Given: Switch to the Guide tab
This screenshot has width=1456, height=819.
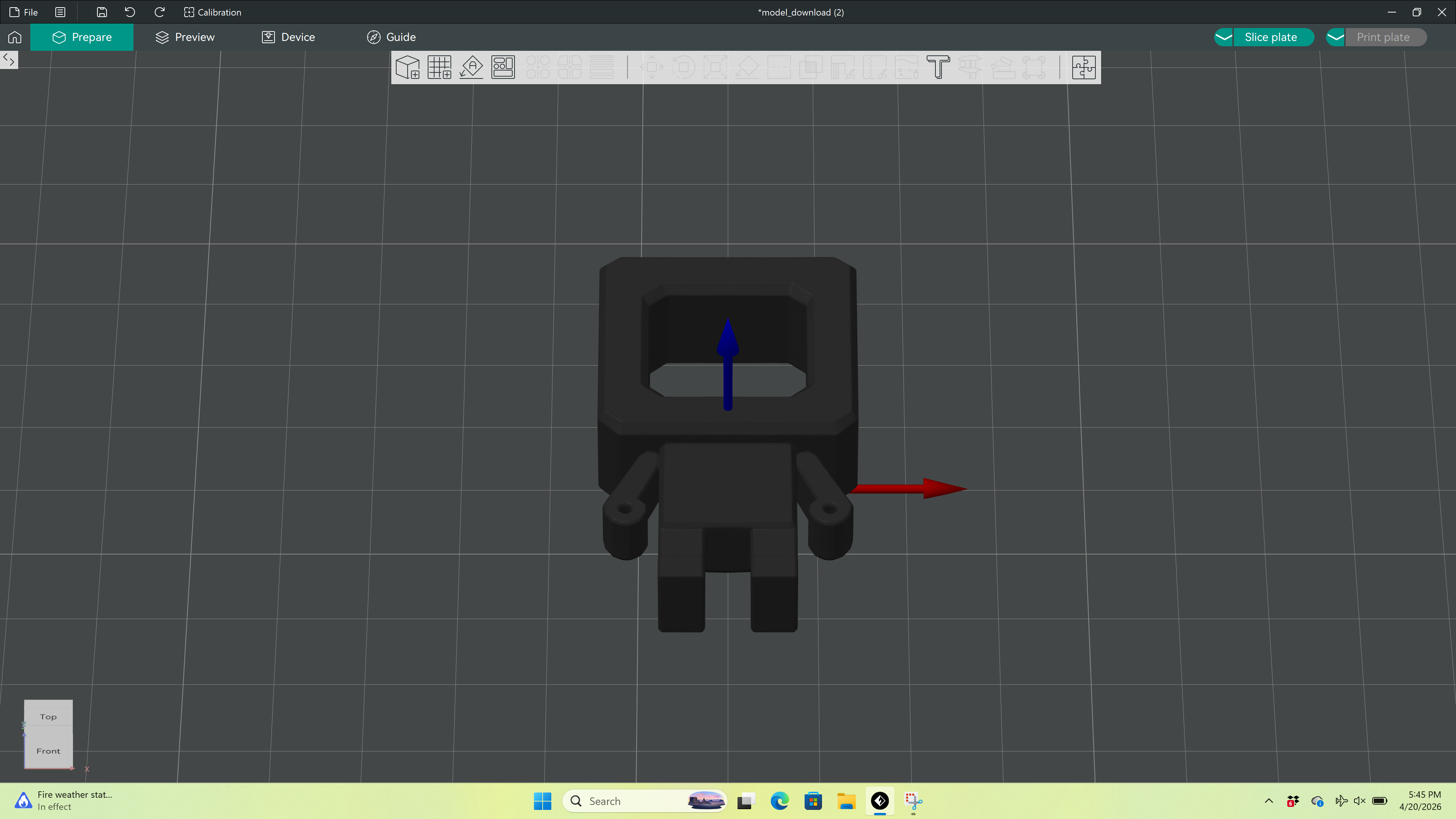Looking at the screenshot, I should click(x=391, y=37).
